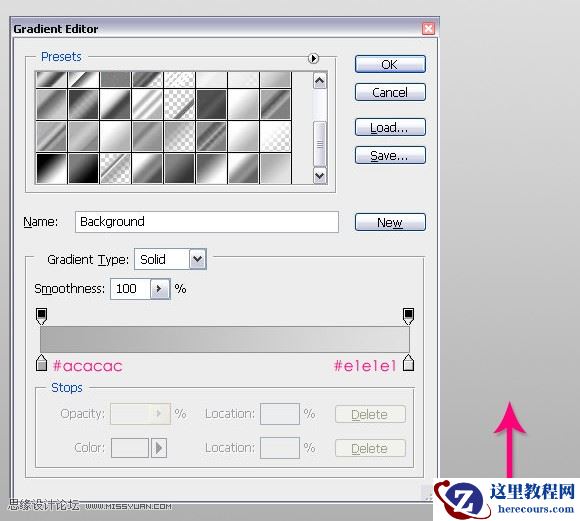Click the presets scrollbar down arrow

(320, 175)
